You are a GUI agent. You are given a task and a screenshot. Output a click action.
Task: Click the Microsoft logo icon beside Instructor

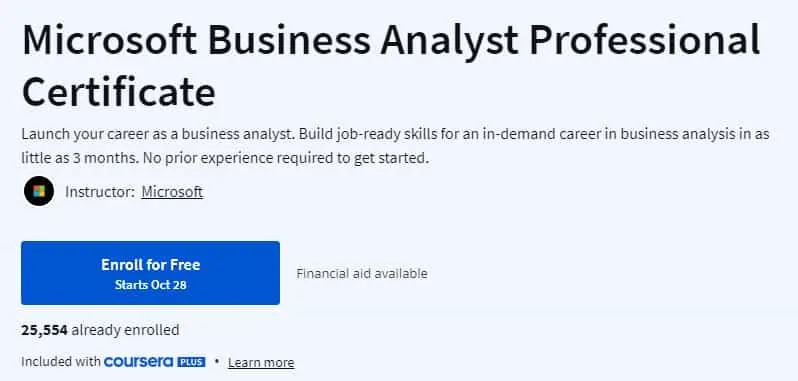[39, 191]
